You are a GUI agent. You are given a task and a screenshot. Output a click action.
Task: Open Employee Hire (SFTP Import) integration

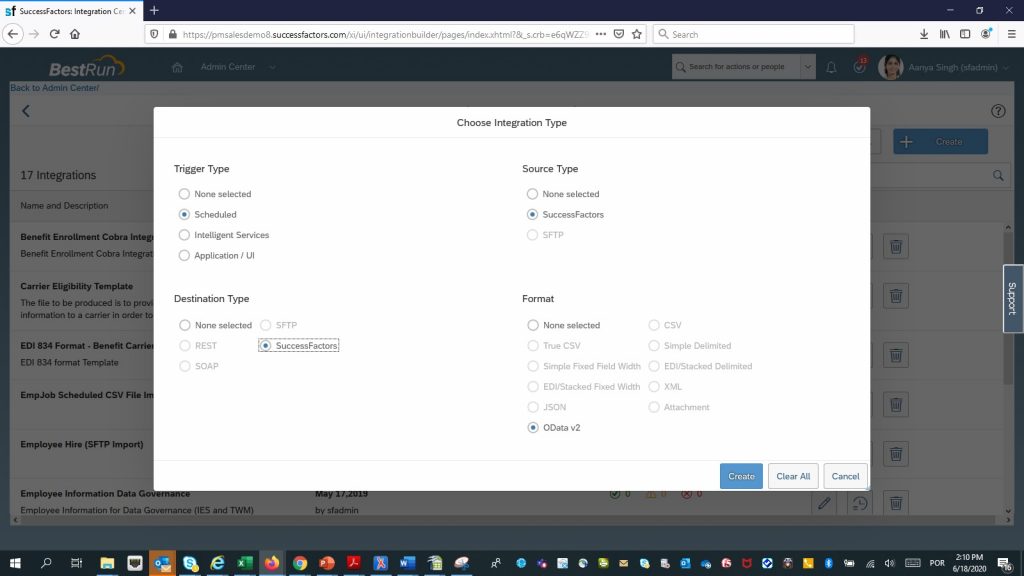tap(82, 444)
